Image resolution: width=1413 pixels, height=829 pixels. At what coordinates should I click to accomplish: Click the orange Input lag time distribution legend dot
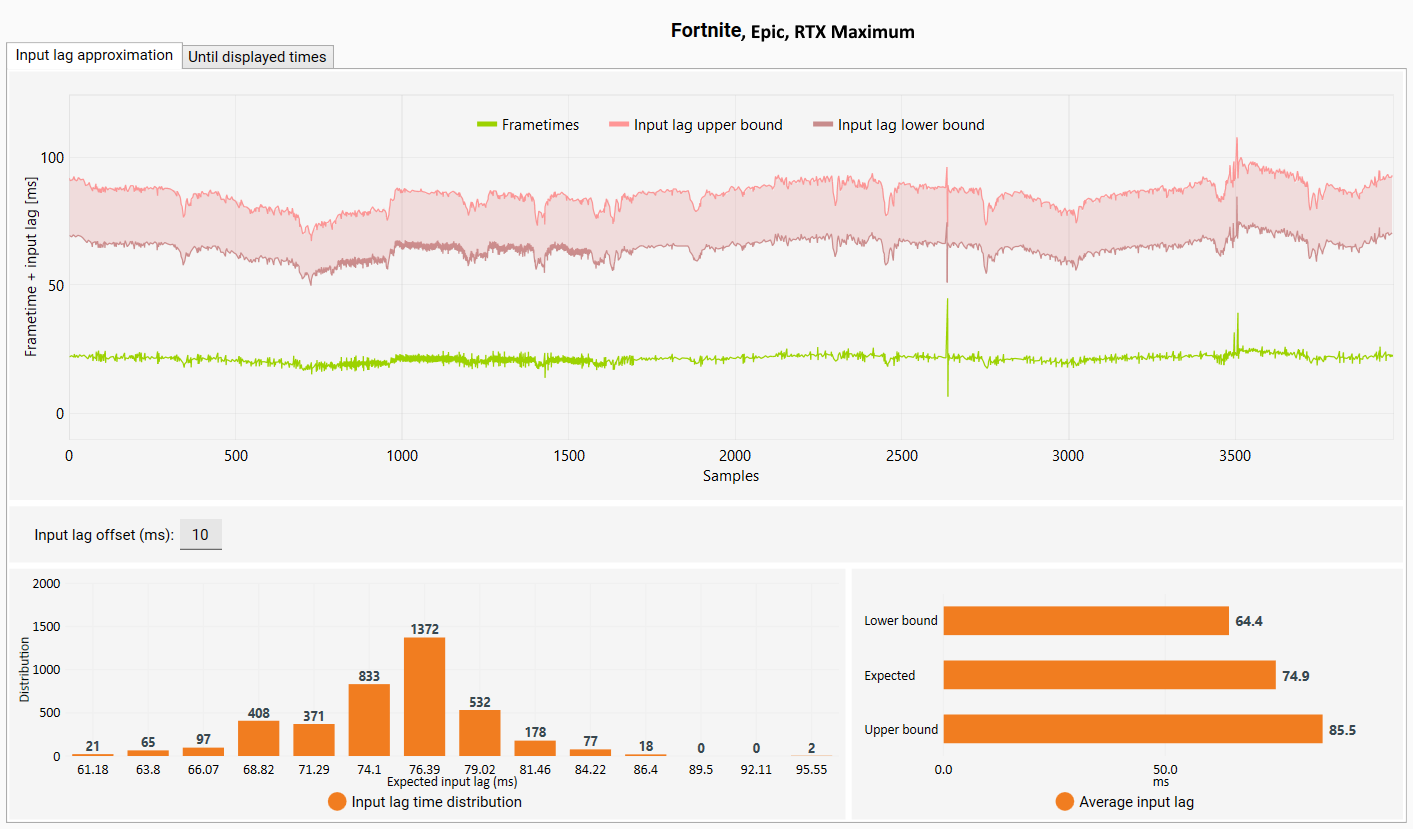(337, 802)
